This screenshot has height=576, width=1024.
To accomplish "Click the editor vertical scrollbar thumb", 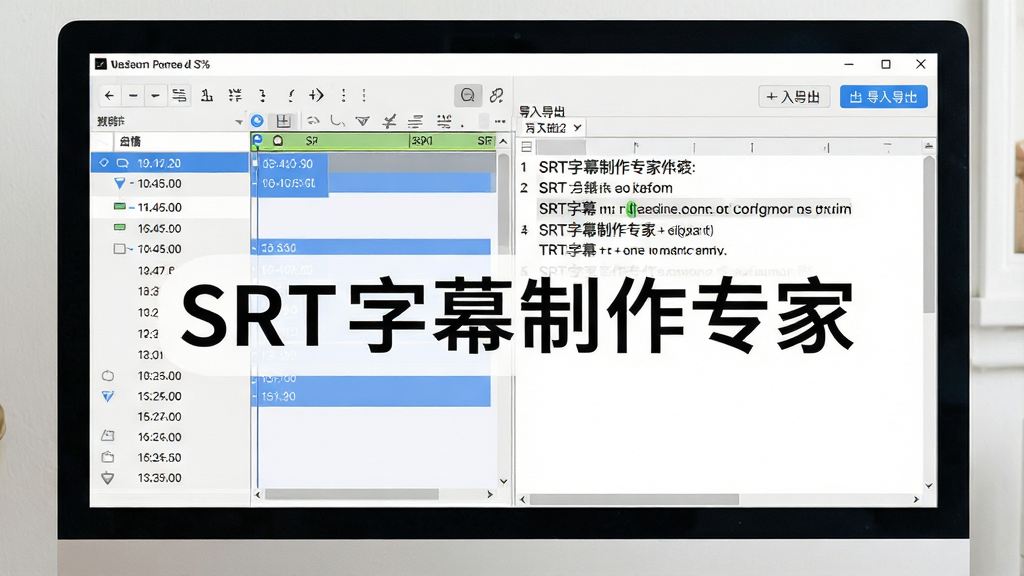I will click(929, 235).
